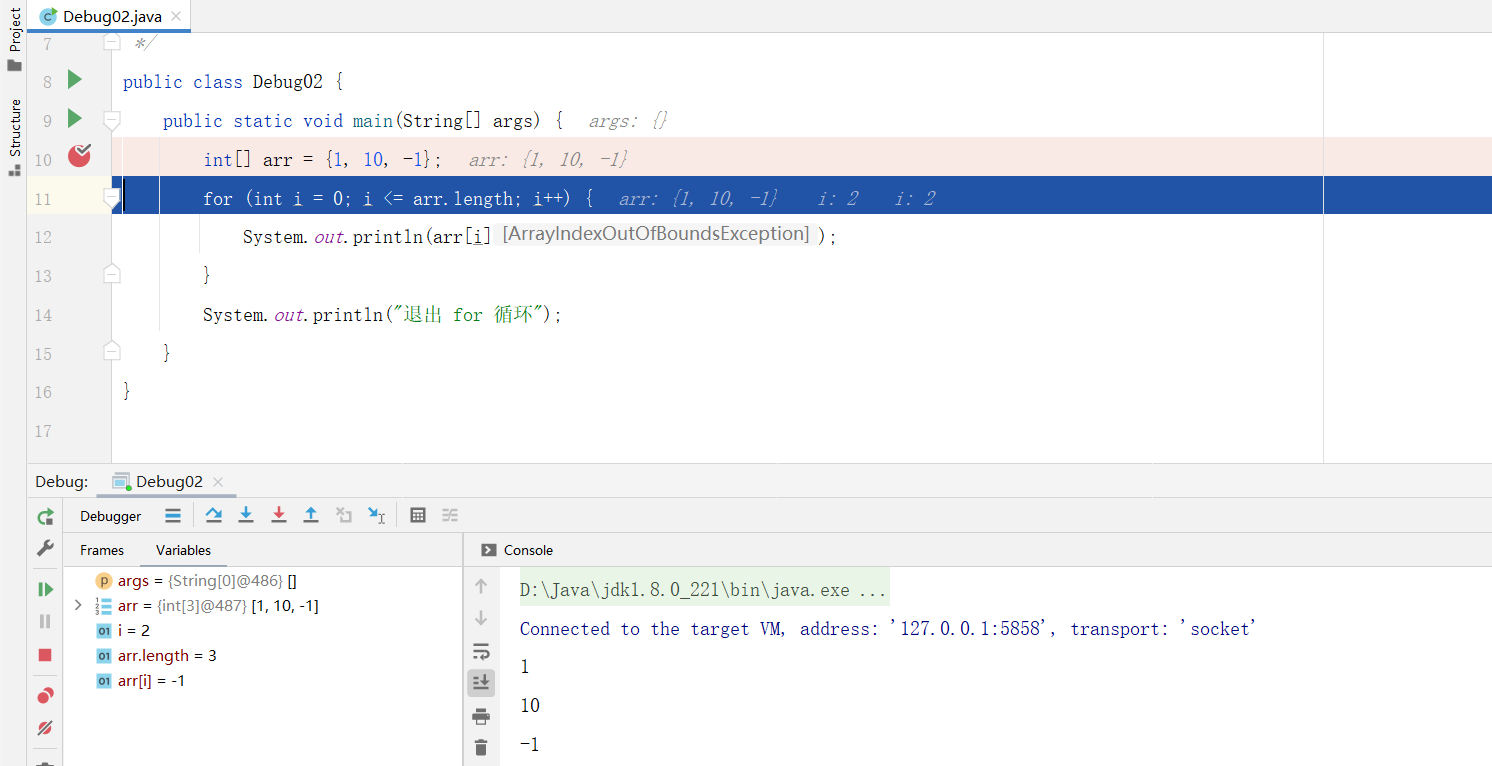Rerun the Debug02 debug session
Screen dimensions: 1492x766
point(45,517)
